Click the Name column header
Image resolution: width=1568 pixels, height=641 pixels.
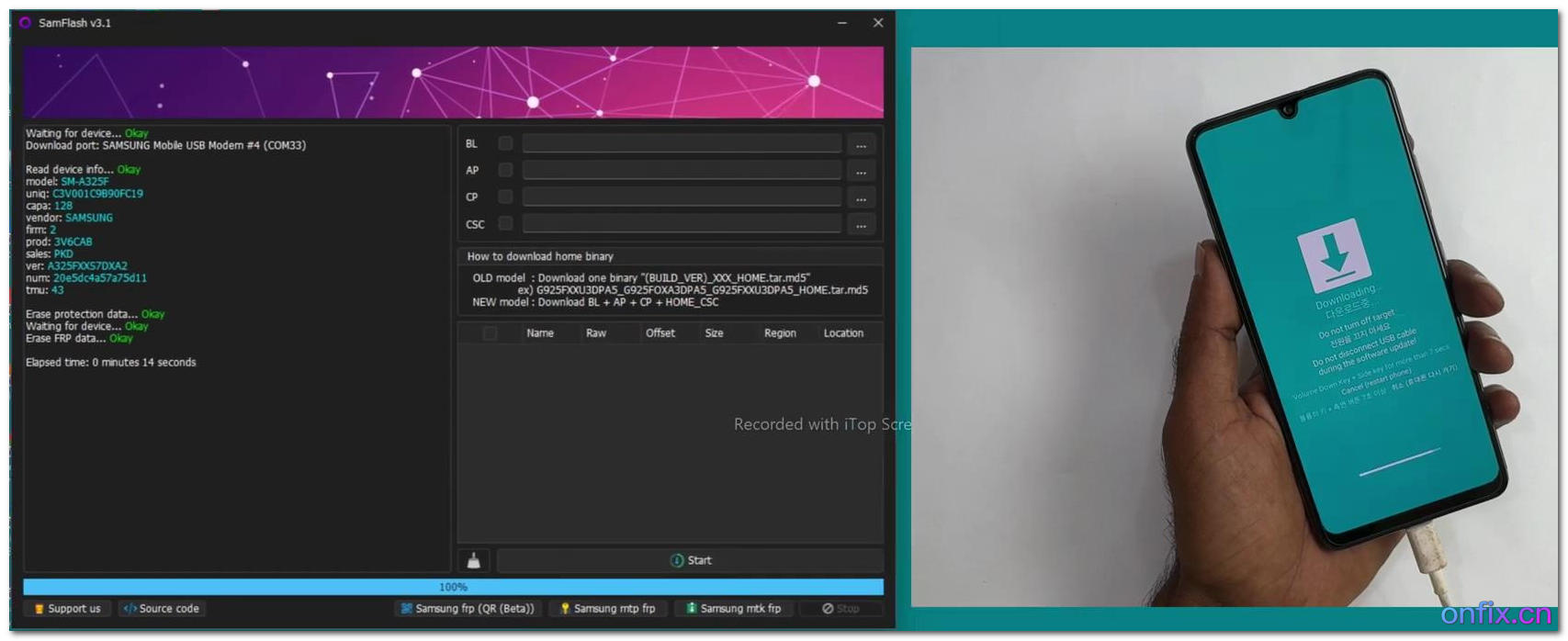pyautogui.click(x=540, y=333)
